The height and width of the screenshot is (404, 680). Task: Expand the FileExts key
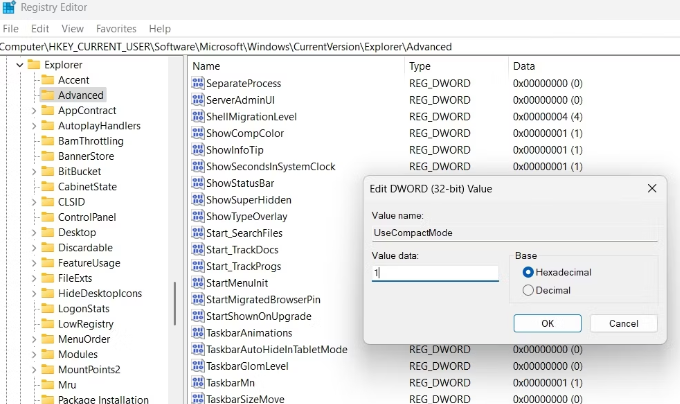(34, 278)
